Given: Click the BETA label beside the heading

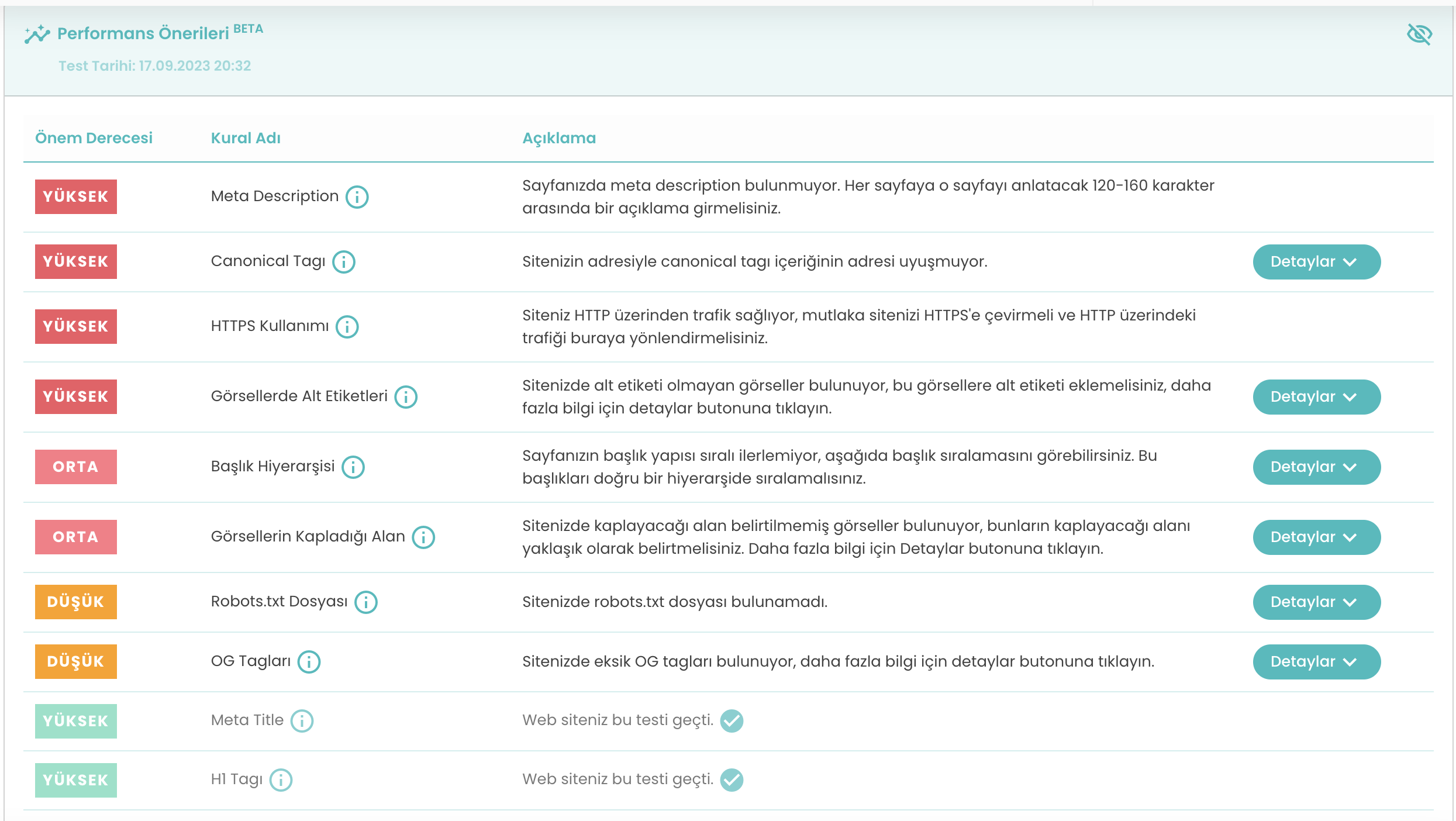Looking at the screenshot, I should coord(249,29).
